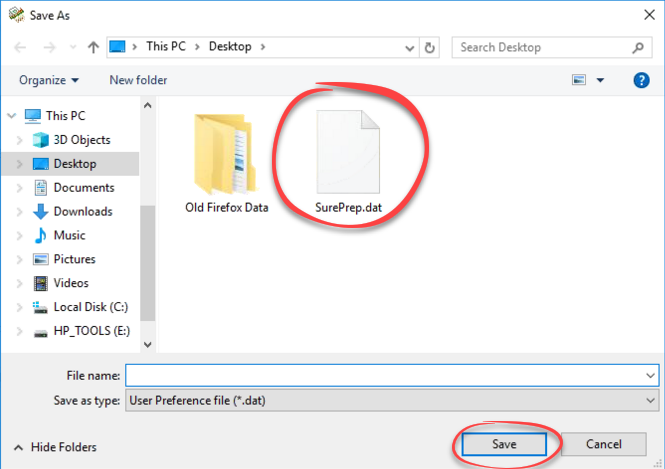Expand the 3D Objects node
665x469 pixels.
20,140
